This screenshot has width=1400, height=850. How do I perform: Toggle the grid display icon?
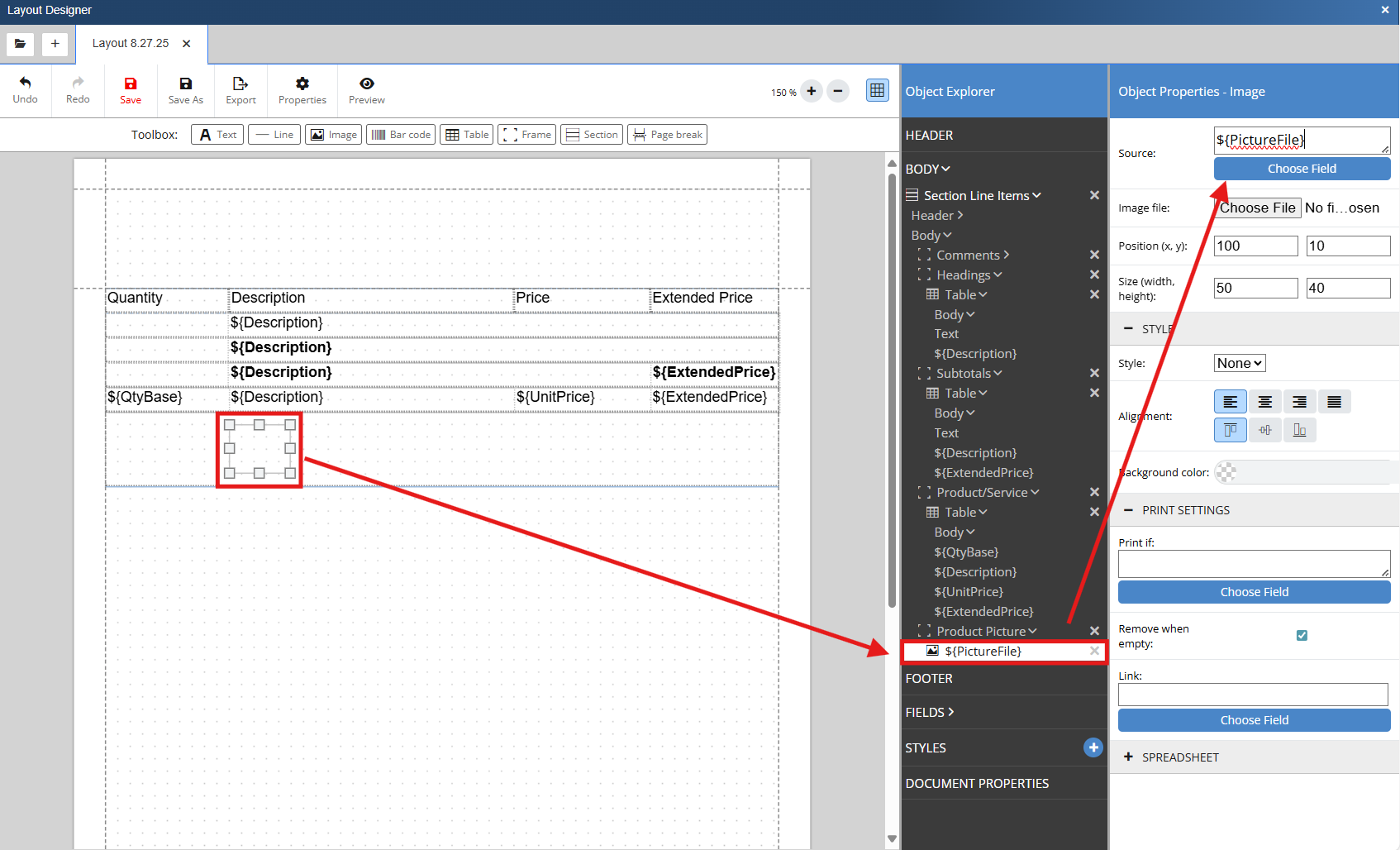click(x=877, y=90)
